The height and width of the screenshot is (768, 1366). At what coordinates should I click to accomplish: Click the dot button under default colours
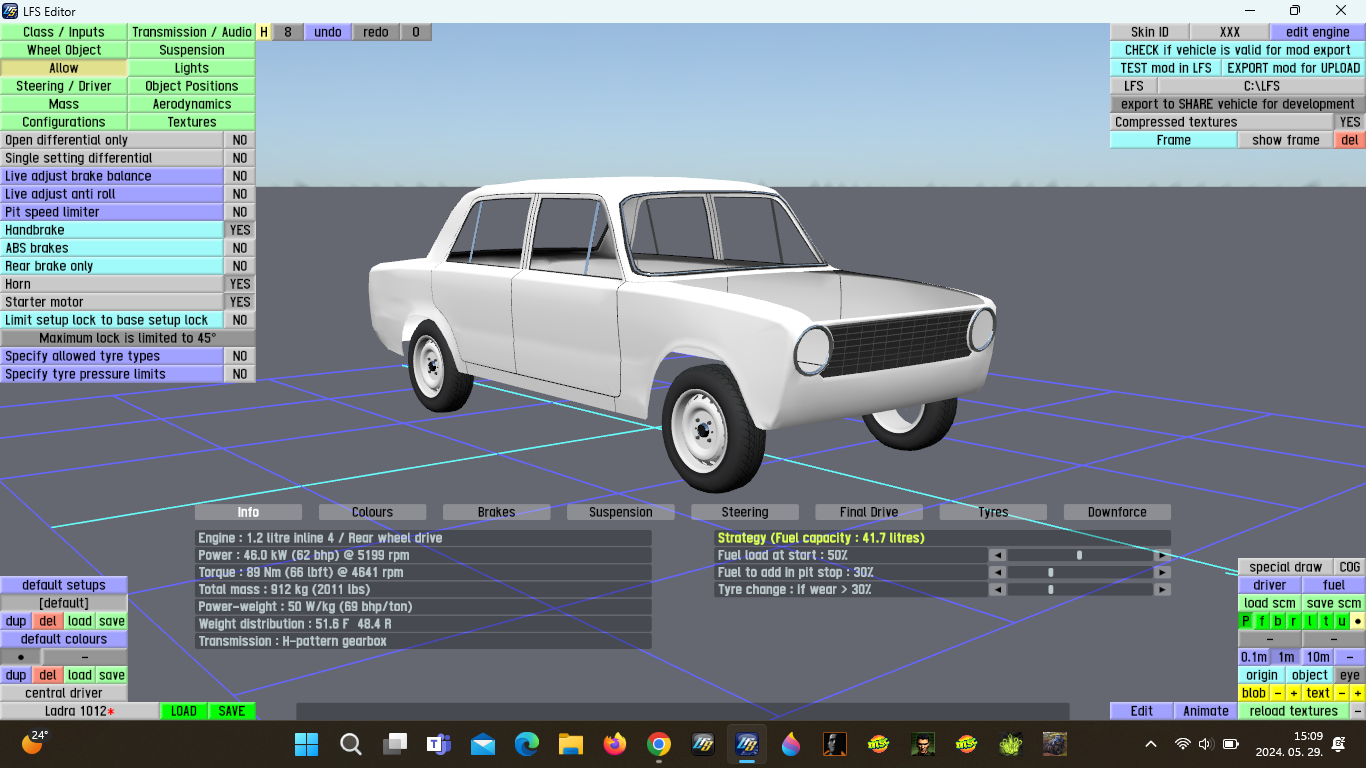coord(21,657)
